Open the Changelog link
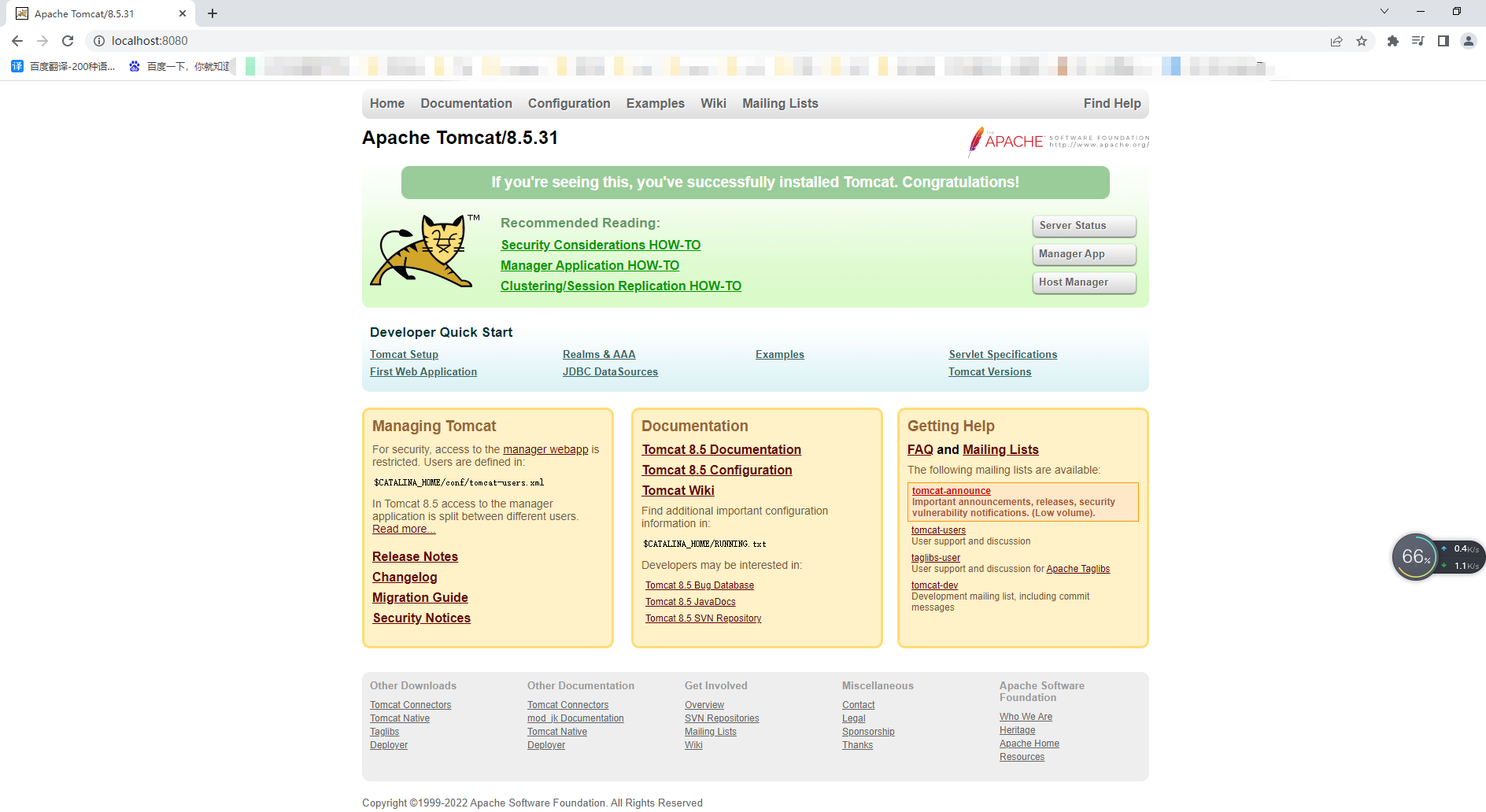Screen dimensions: 1486x812 point(405,578)
